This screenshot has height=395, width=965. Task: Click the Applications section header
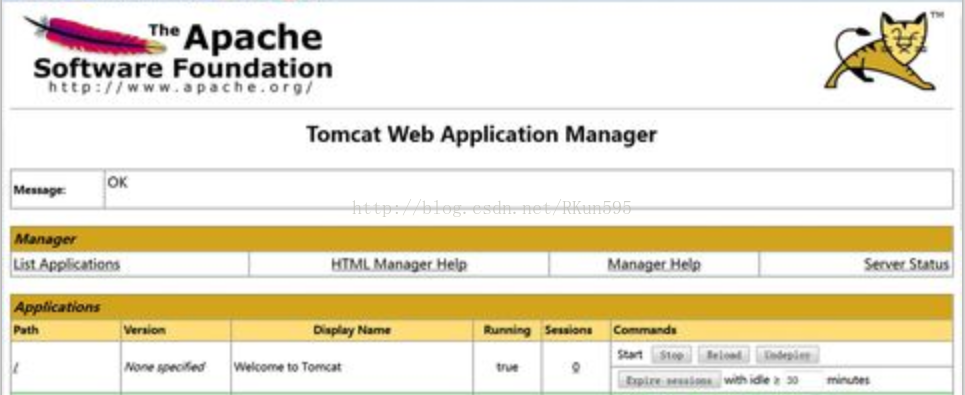pyautogui.click(x=481, y=306)
